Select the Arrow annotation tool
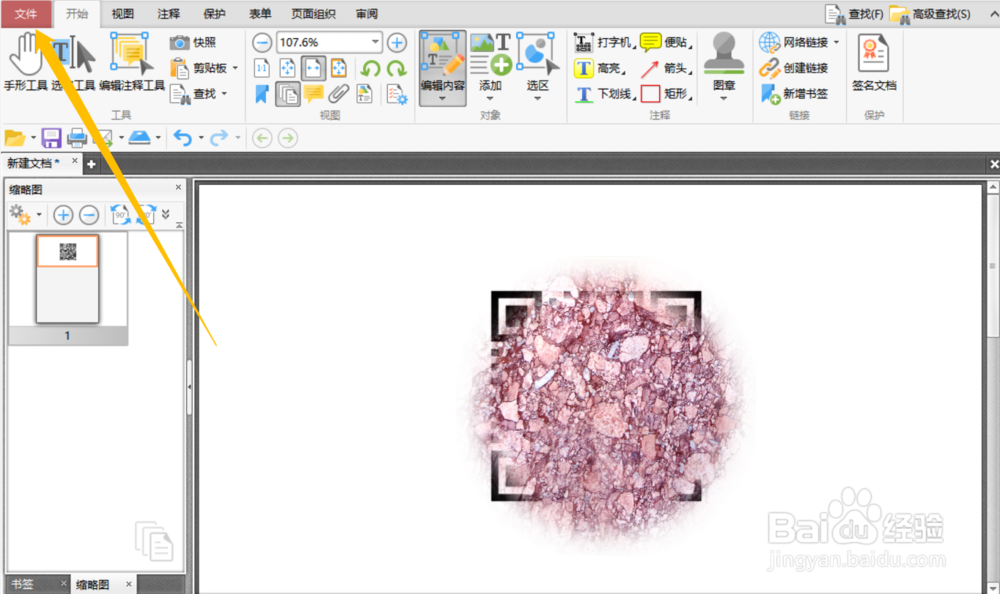The height and width of the screenshot is (594, 1000). pos(666,68)
